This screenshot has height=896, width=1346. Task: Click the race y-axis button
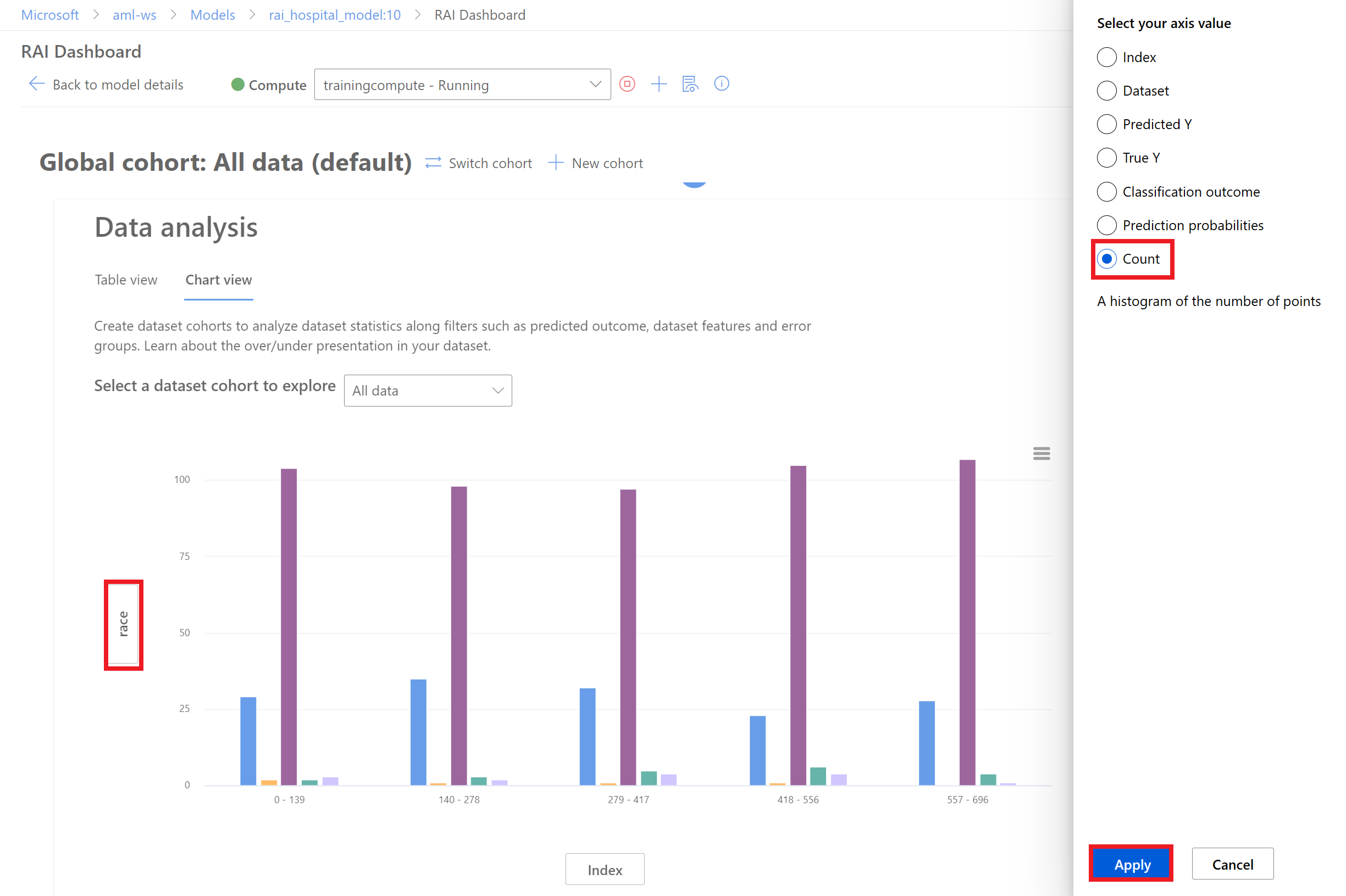[124, 624]
